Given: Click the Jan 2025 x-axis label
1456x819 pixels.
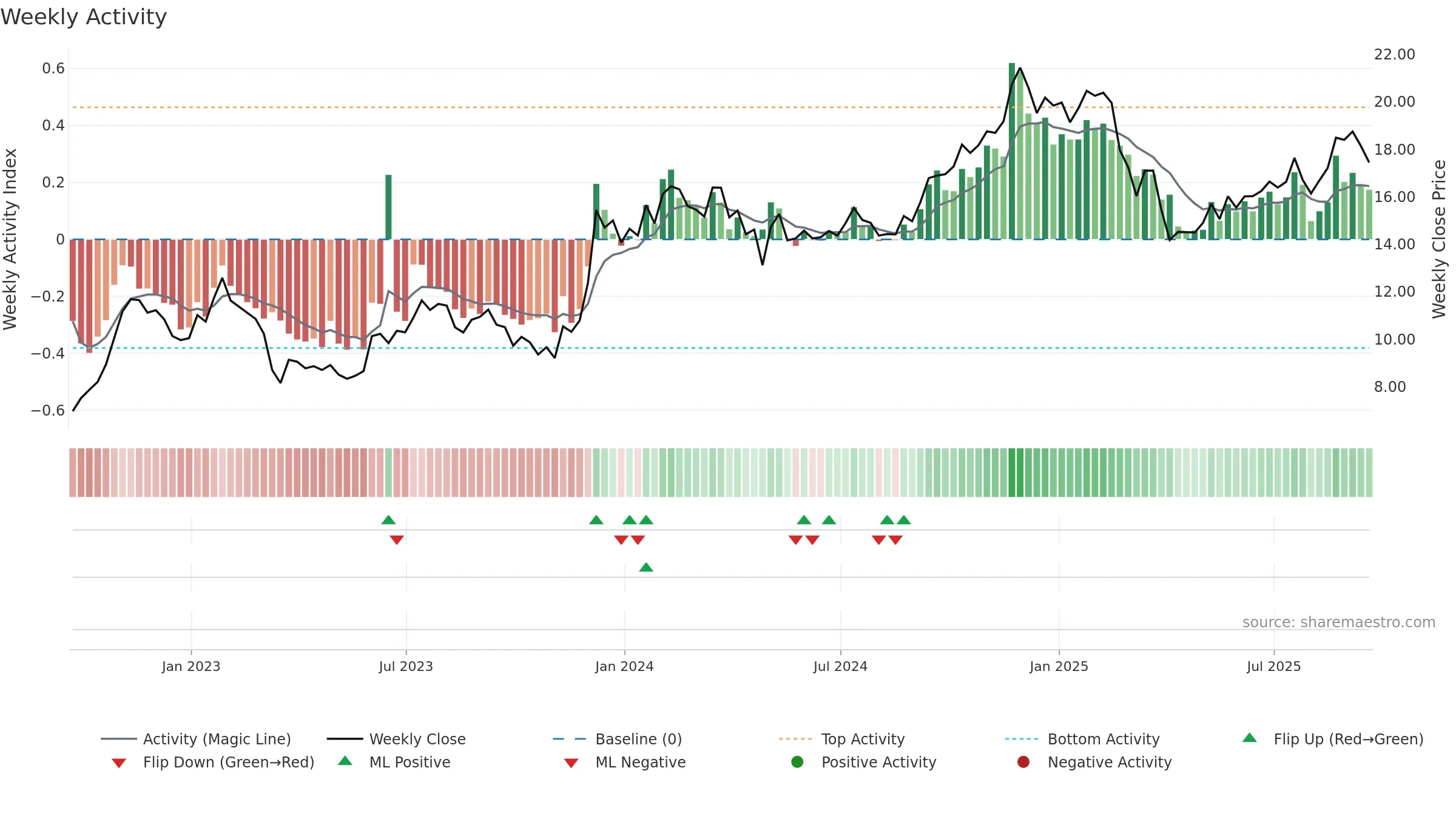Looking at the screenshot, I should pyautogui.click(x=1059, y=667).
